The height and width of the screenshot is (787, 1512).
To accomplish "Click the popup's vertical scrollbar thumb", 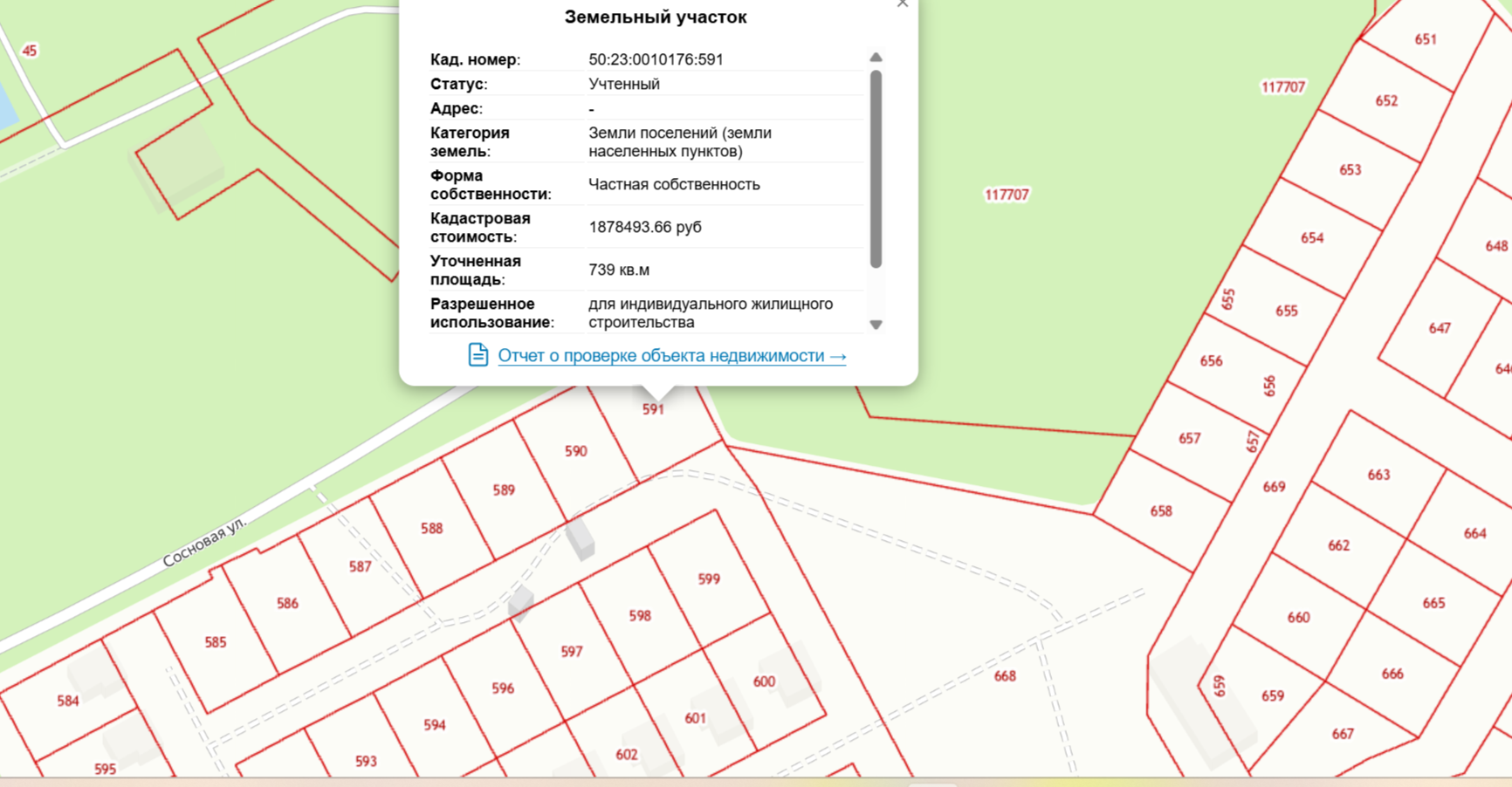I will (876, 168).
